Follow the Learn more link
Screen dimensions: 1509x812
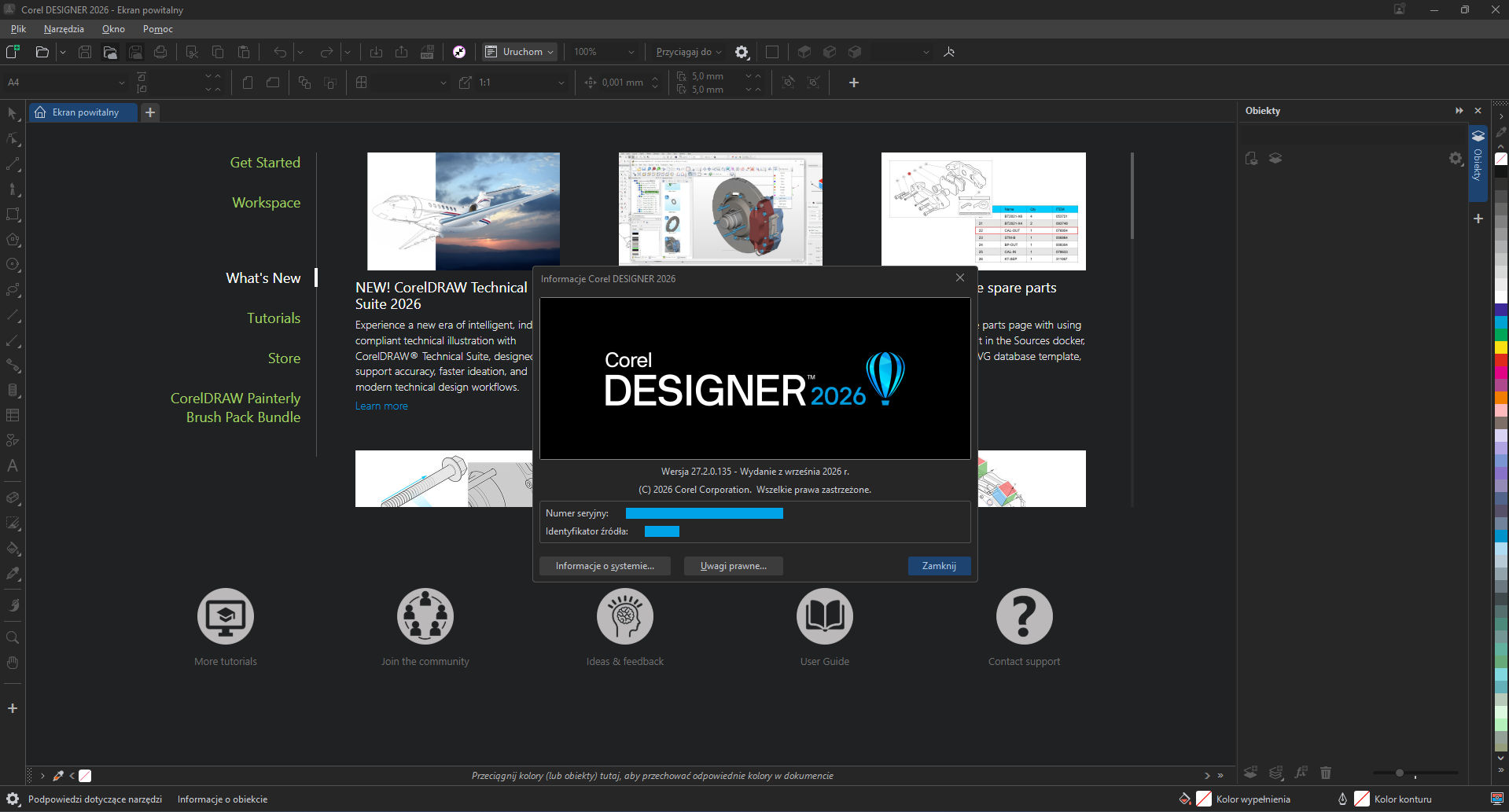[381, 406]
